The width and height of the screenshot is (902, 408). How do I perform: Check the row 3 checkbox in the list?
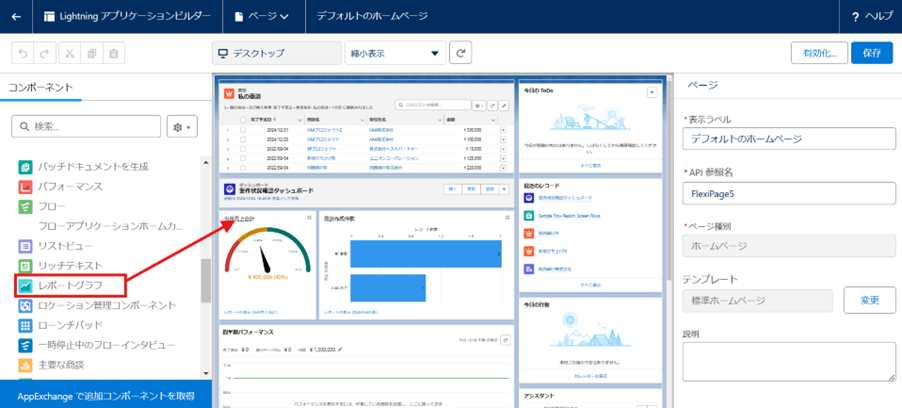pyautogui.click(x=243, y=148)
